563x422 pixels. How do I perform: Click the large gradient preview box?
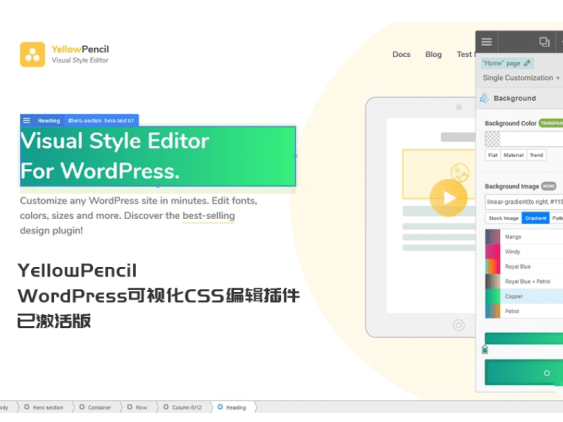524,372
